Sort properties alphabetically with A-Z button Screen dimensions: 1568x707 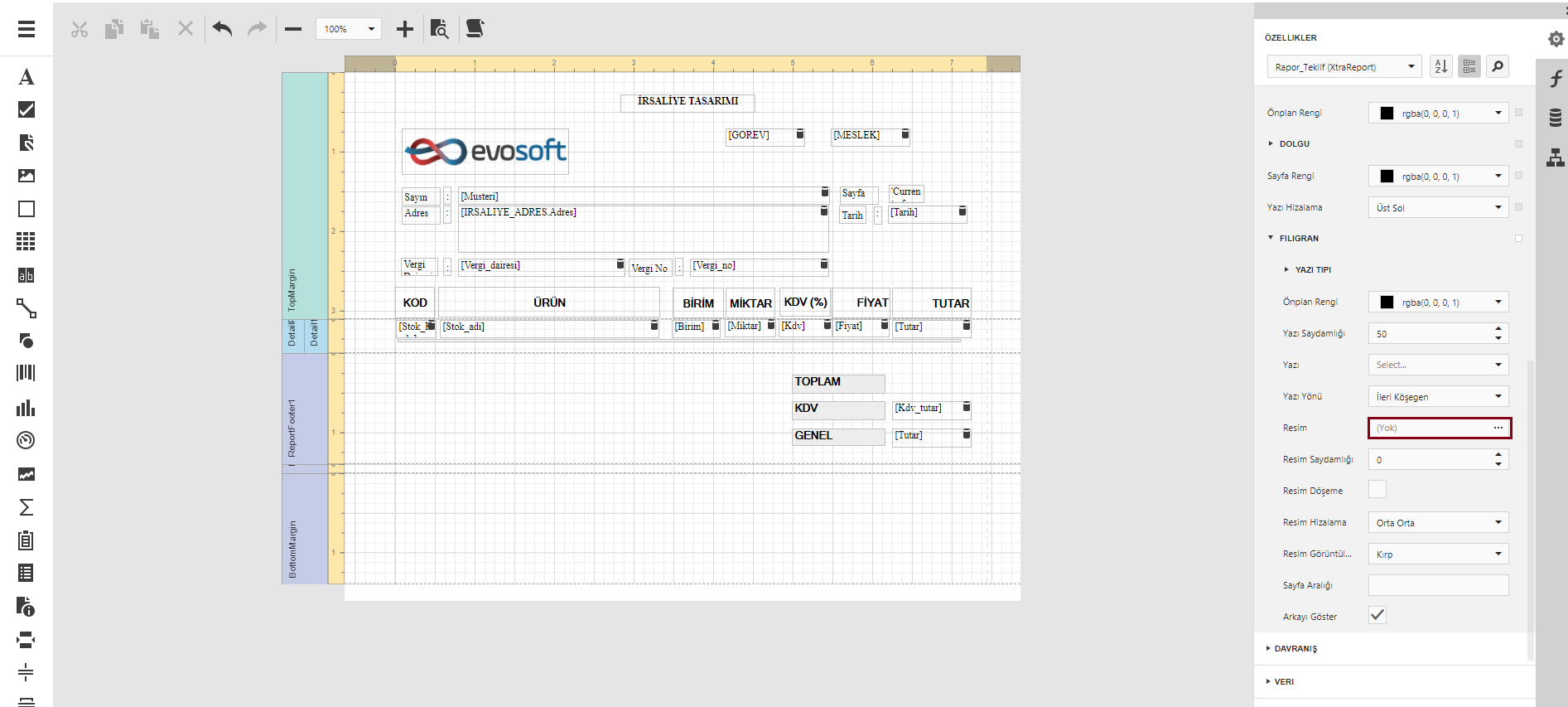pyautogui.click(x=1441, y=67)
